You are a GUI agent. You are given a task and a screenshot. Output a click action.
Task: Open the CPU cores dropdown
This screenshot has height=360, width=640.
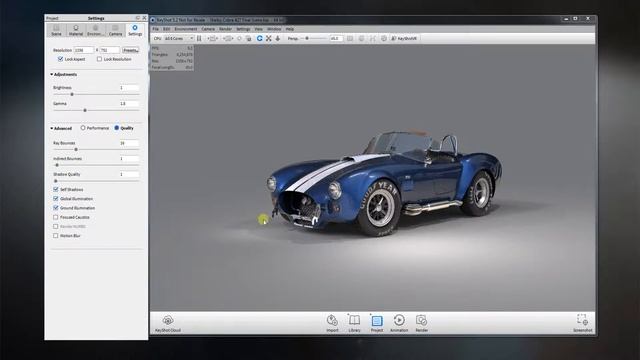pos(179,38)
